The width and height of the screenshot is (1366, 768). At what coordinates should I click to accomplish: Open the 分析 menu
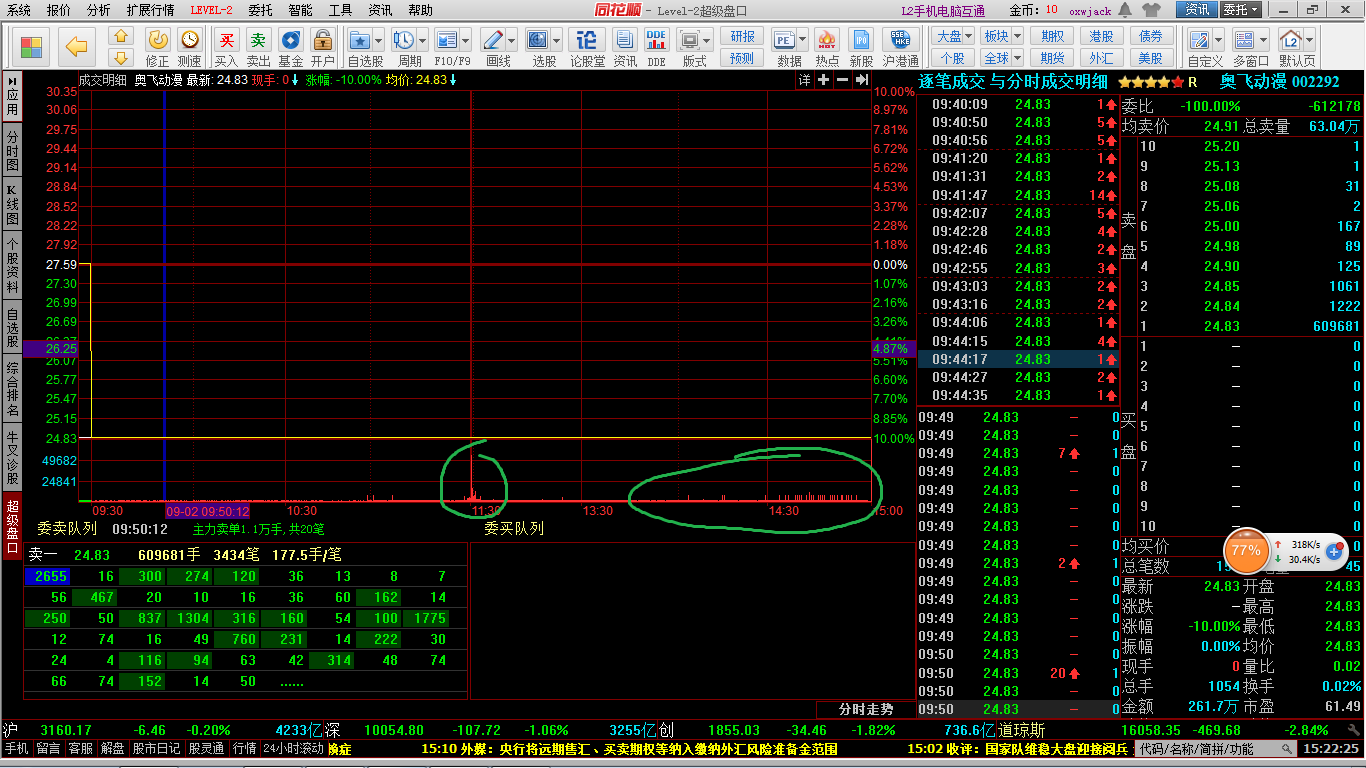tap(99, 10)
